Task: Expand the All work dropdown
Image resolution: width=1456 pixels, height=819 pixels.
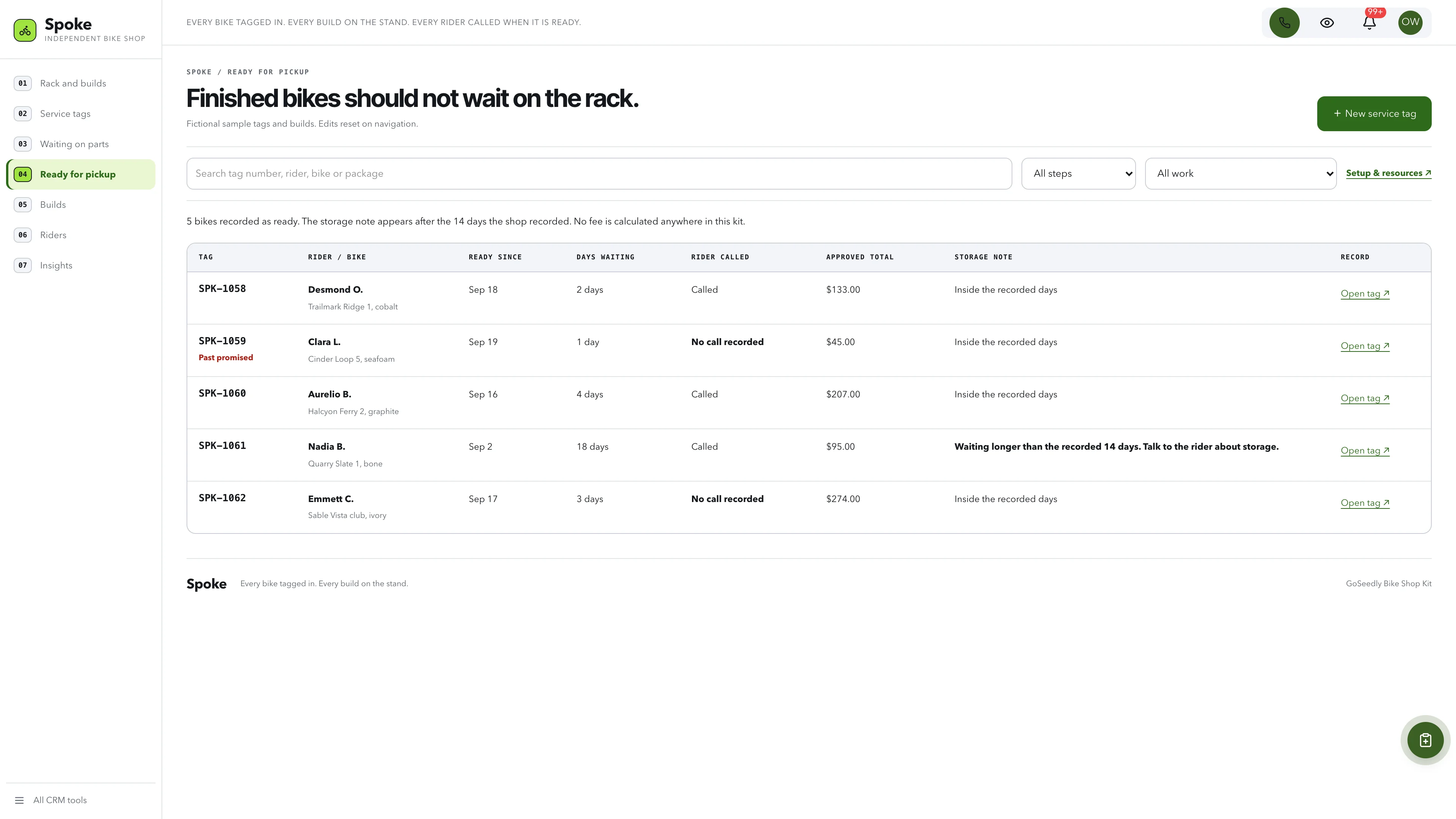Action: coord(1240,174)
